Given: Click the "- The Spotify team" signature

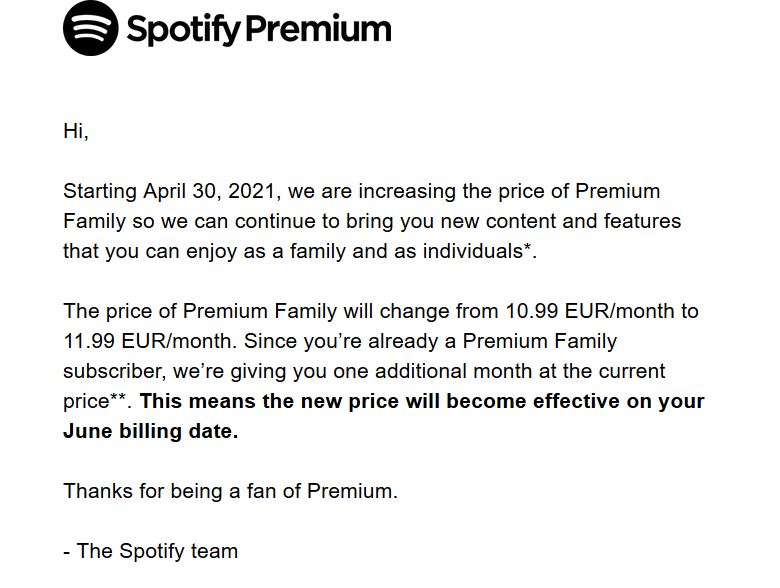Looking at the screenshot, I should (151, 551).
